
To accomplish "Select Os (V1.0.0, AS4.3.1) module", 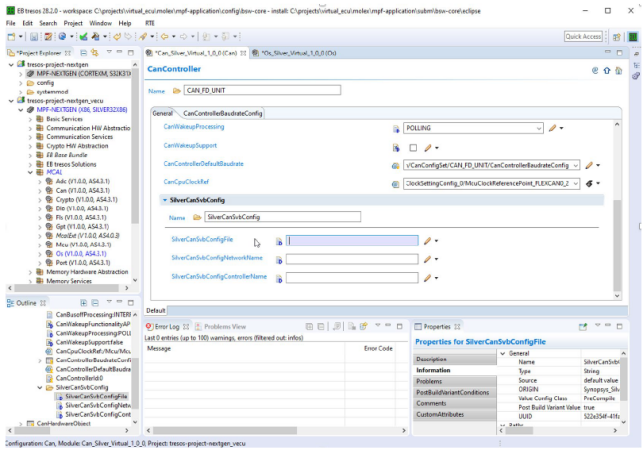I will pyautogui.click(x=81, y=254).
